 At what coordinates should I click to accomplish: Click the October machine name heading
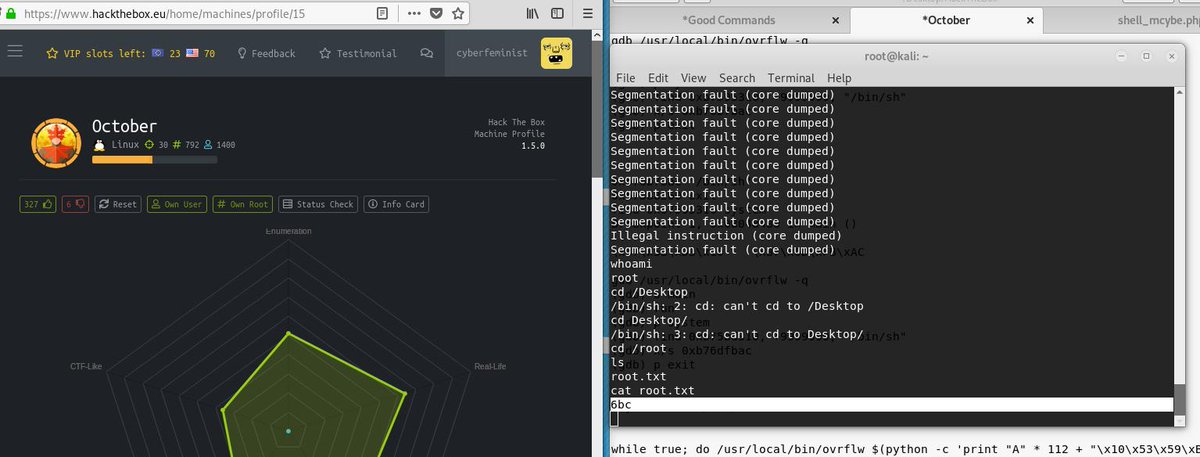[x=124, y=126]
